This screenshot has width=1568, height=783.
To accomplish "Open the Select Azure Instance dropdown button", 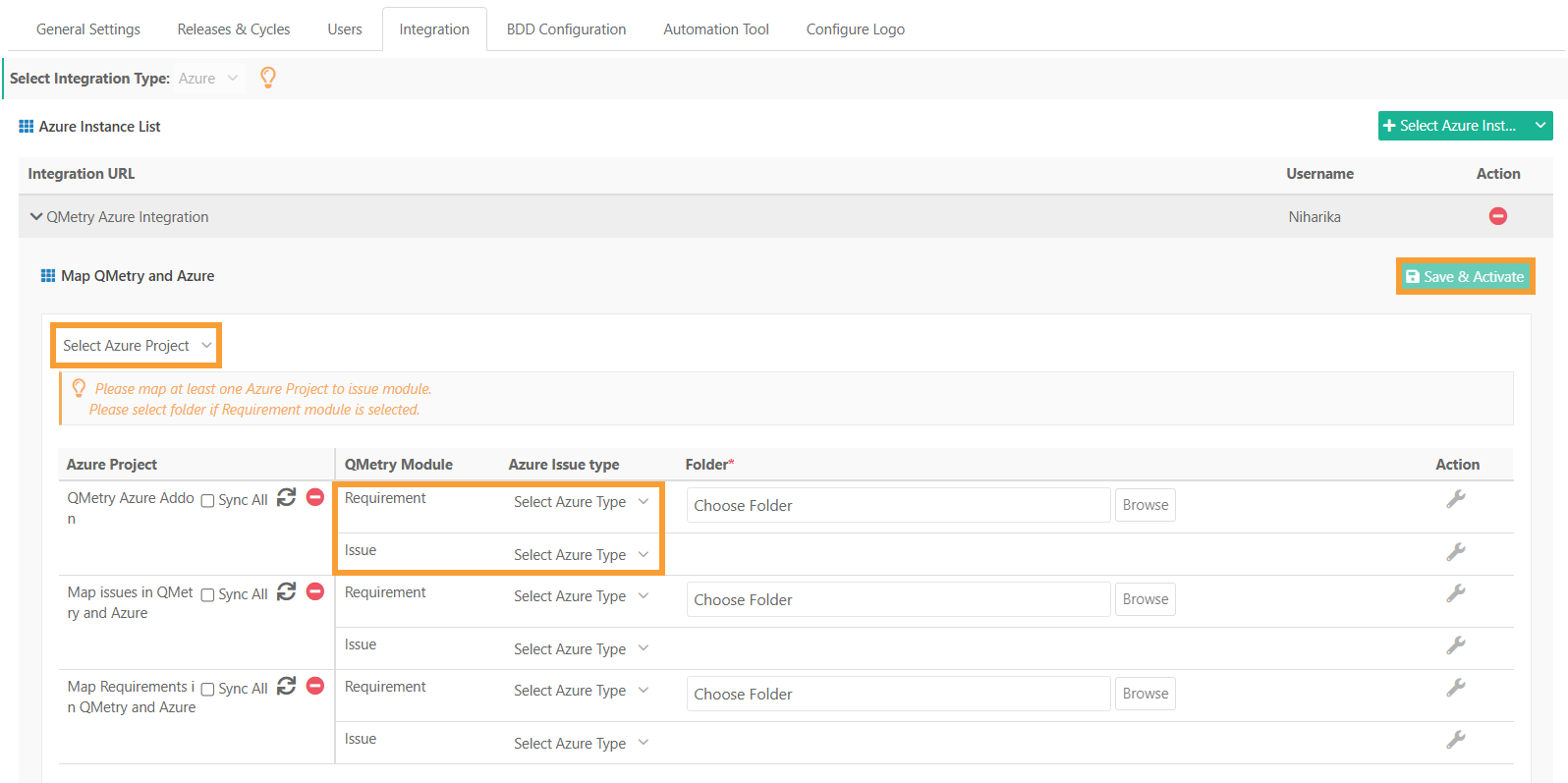I will [1465, 126].
